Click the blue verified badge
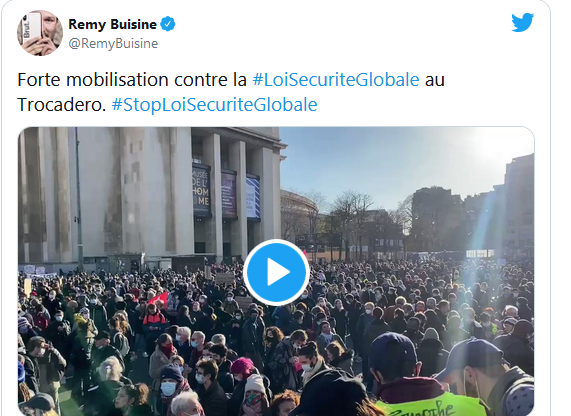 168,24
